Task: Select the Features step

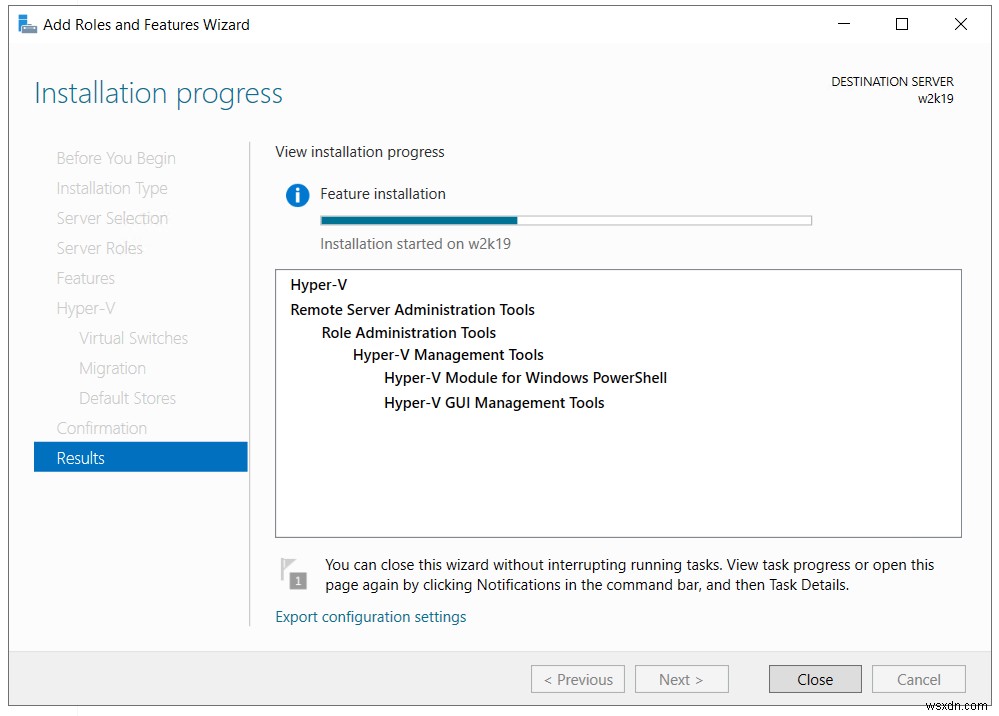Action: click(85, 278)
